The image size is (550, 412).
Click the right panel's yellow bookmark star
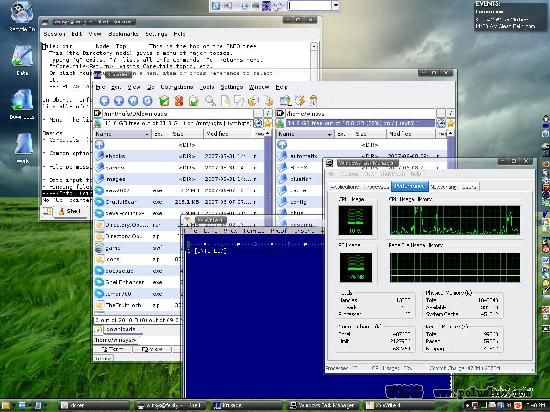450,123
